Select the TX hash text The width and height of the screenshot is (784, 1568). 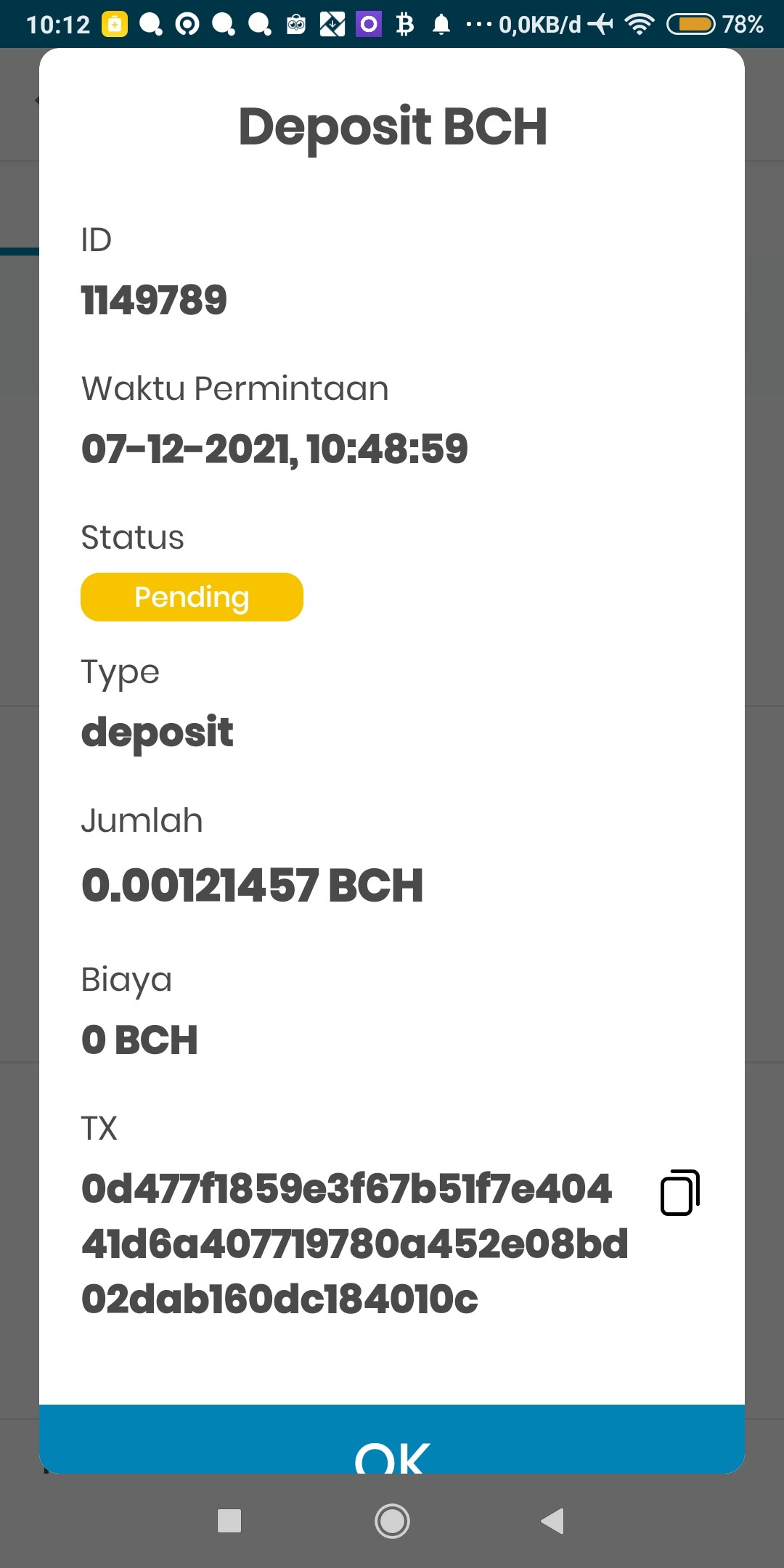click(x=354, y=1244)
